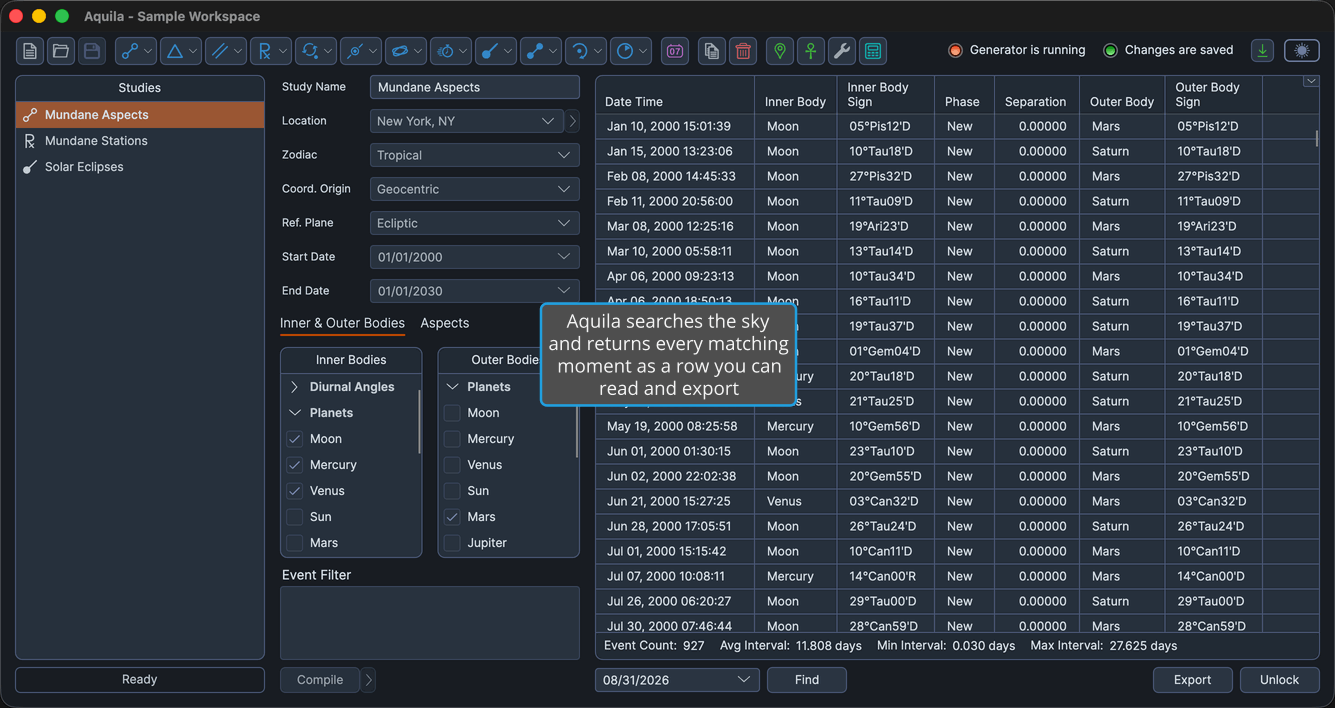Click the green ankh icon
This screenshot has height=708, width=1335.
pos(811,51)
